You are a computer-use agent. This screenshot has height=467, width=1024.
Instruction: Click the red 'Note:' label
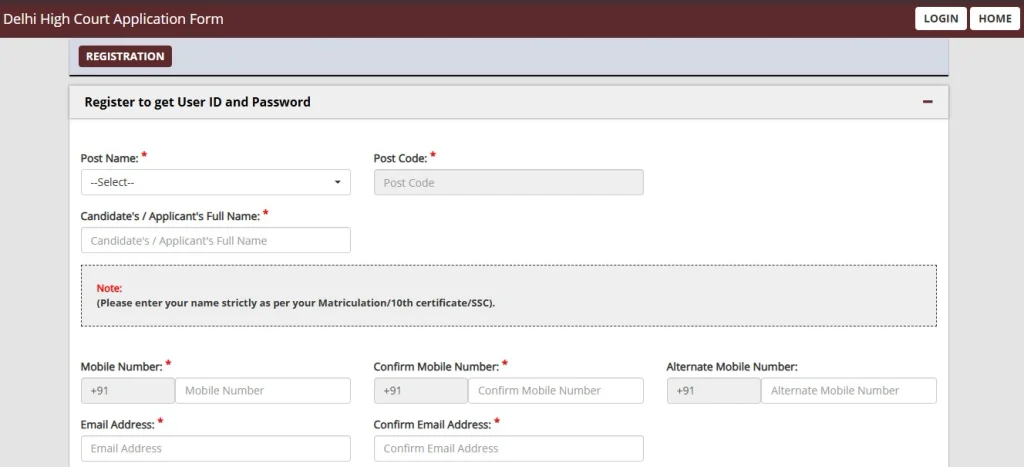tap(109, 288)
